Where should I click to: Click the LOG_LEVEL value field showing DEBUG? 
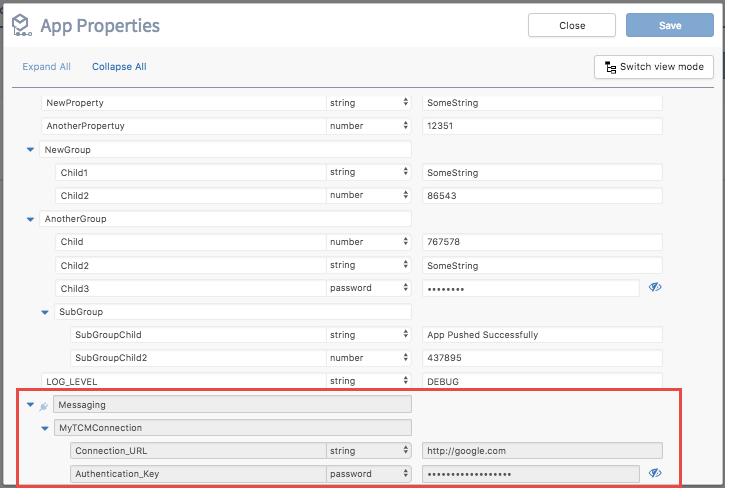[x=541, y=381]
